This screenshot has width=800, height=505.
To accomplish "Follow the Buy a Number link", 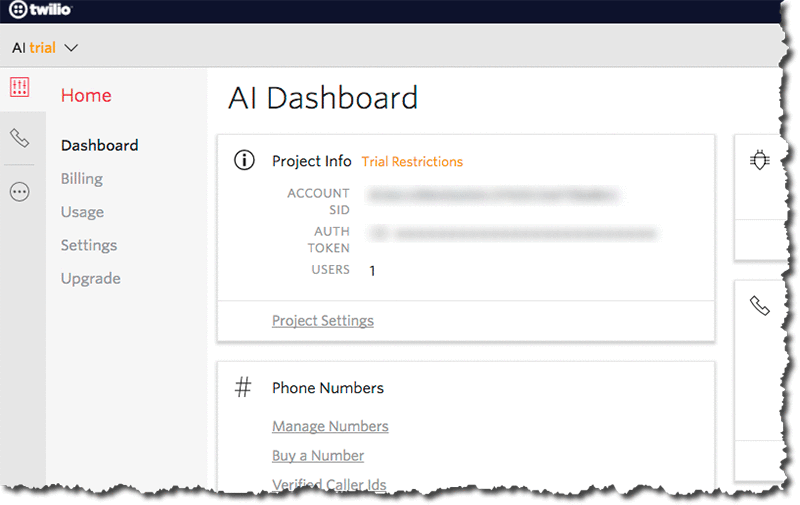I will coord(318,455).
